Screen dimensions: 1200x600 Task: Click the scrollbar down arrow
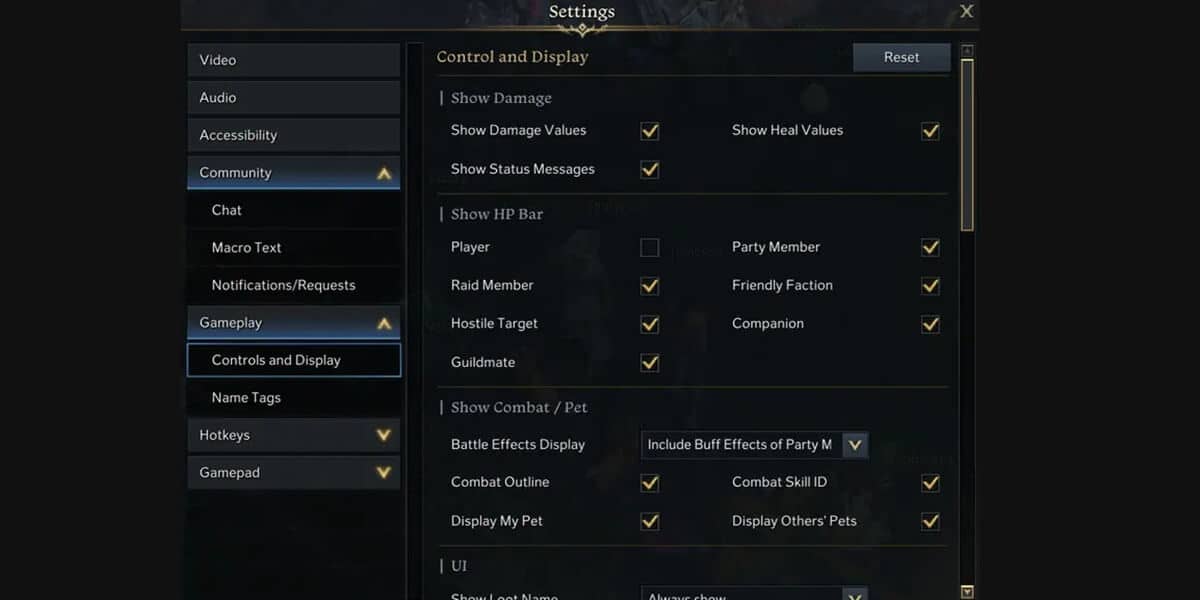point(967,592)
